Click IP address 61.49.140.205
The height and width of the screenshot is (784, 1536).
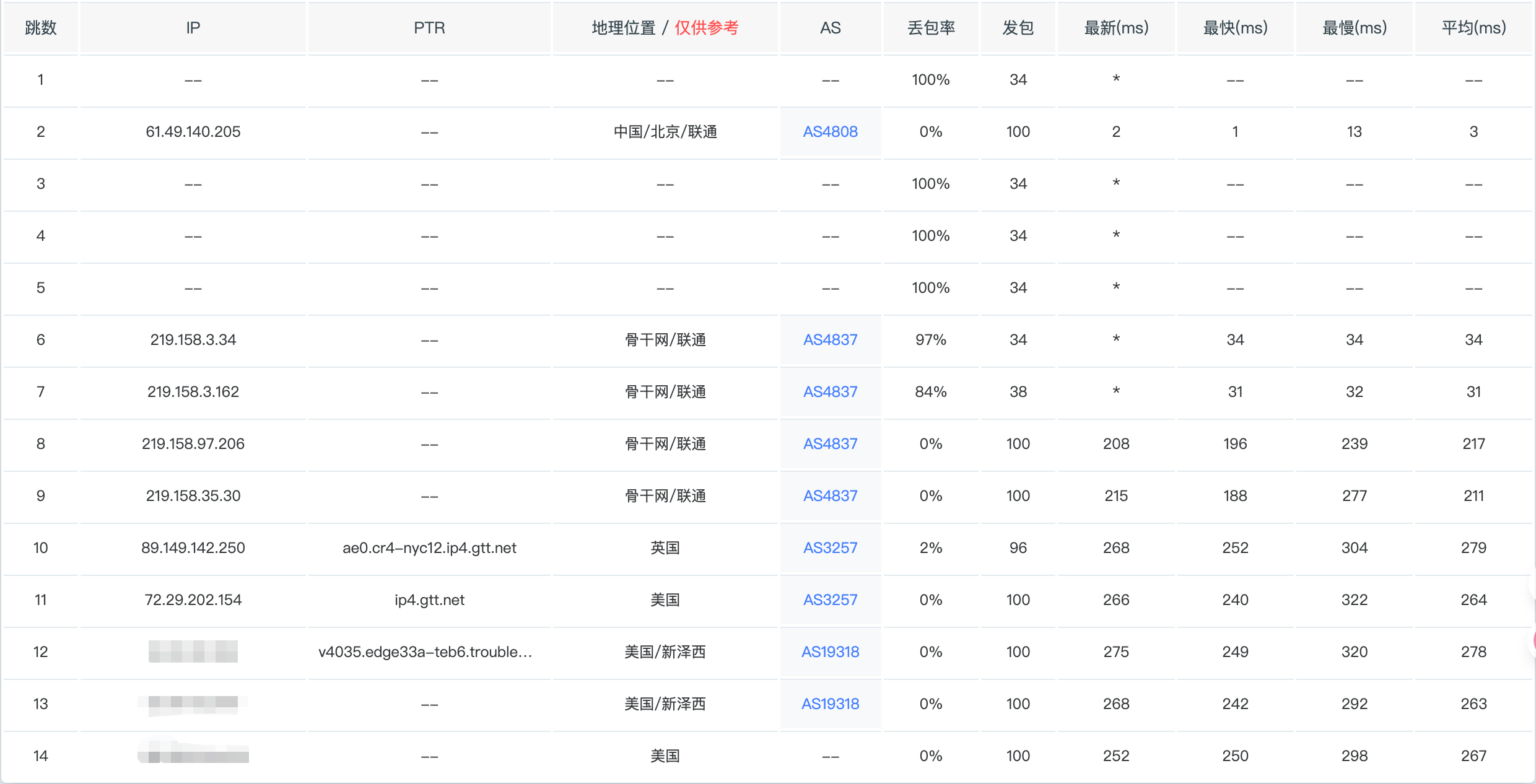(x=193, y=132)
